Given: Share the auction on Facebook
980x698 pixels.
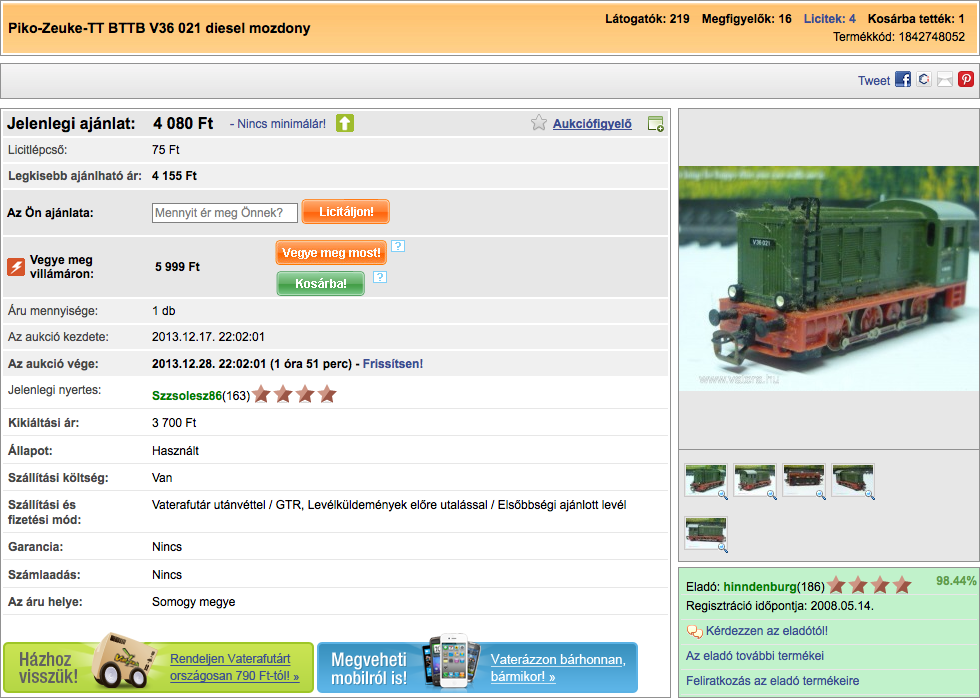Looking at the screenshot, I should point(903,80).
